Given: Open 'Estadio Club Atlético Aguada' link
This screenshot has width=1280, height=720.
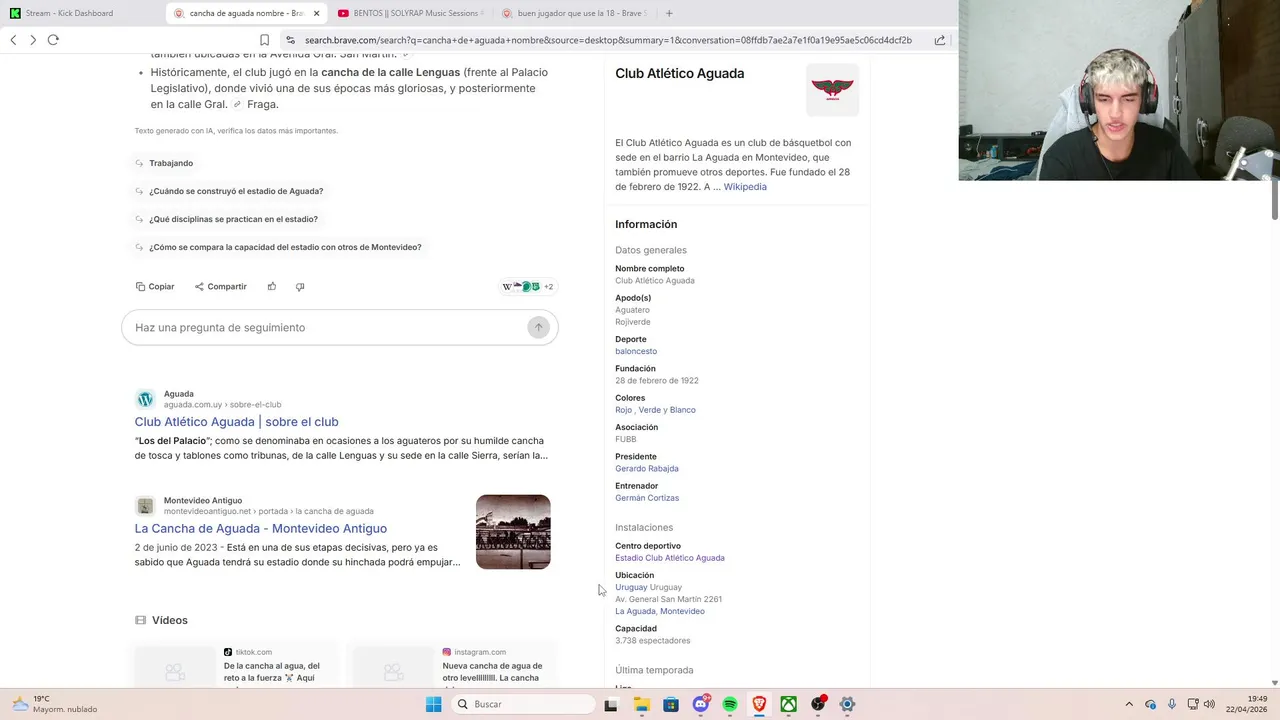Looking at the screenshot, I should [x=670, y=558].
